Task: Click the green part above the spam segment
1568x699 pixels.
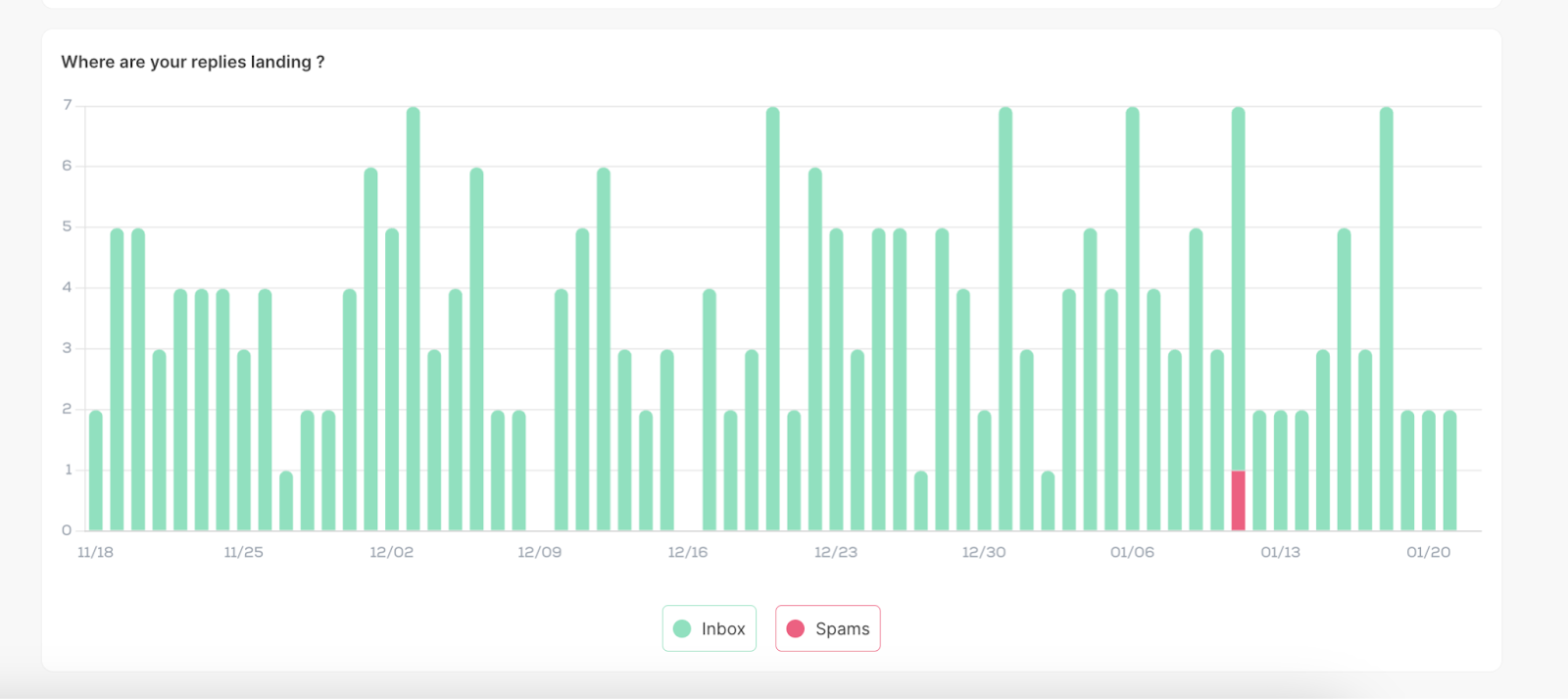Action: [x=1238, y=294]
